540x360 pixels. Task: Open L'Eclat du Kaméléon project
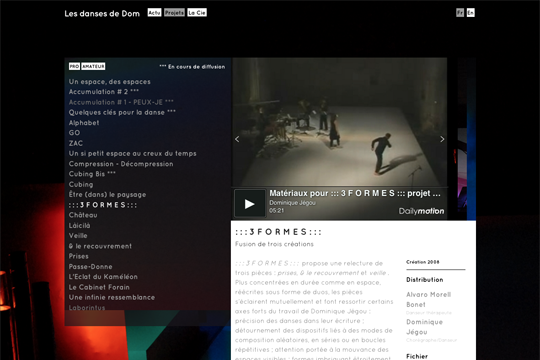[x=103, y=277]
